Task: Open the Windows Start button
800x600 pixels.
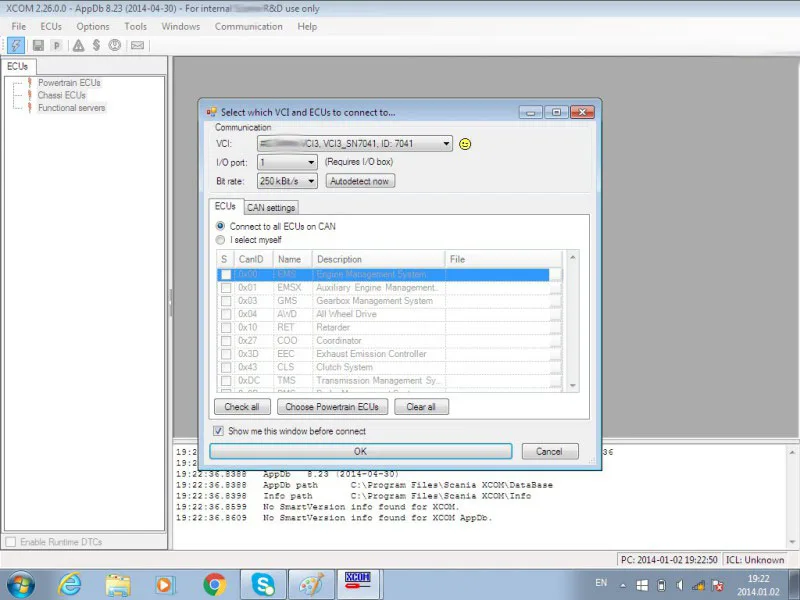Action: tap(21, 584)
